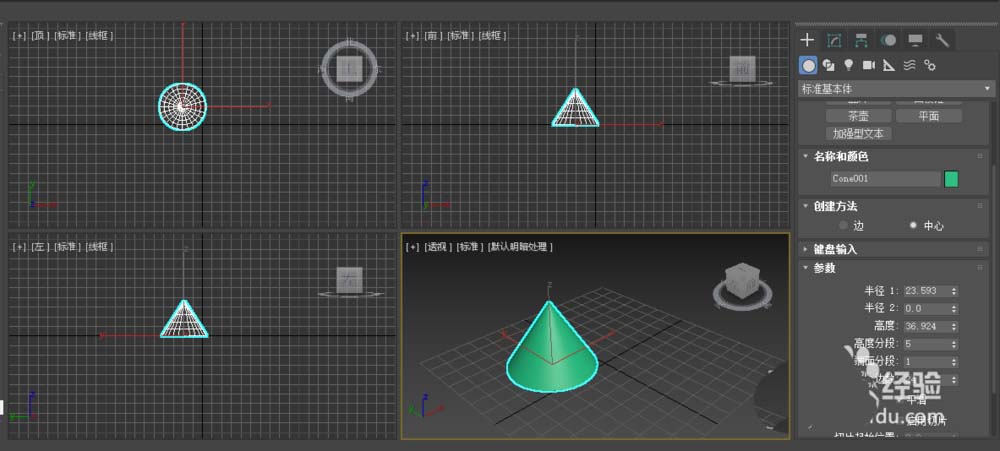Open the [+] menu of the Top viewport
This screenshot has width=1000, height=451.
click(19, 36)
